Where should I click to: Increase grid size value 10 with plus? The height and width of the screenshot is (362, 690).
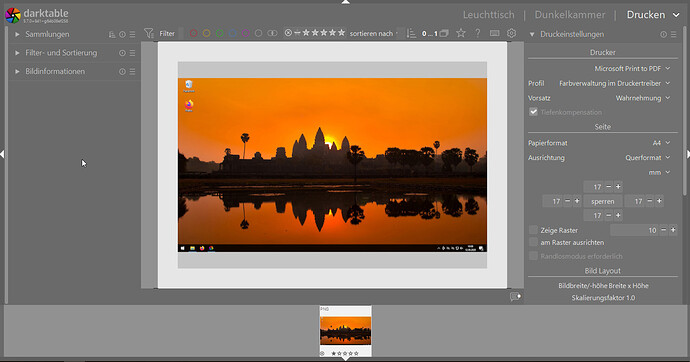[673, 230]
